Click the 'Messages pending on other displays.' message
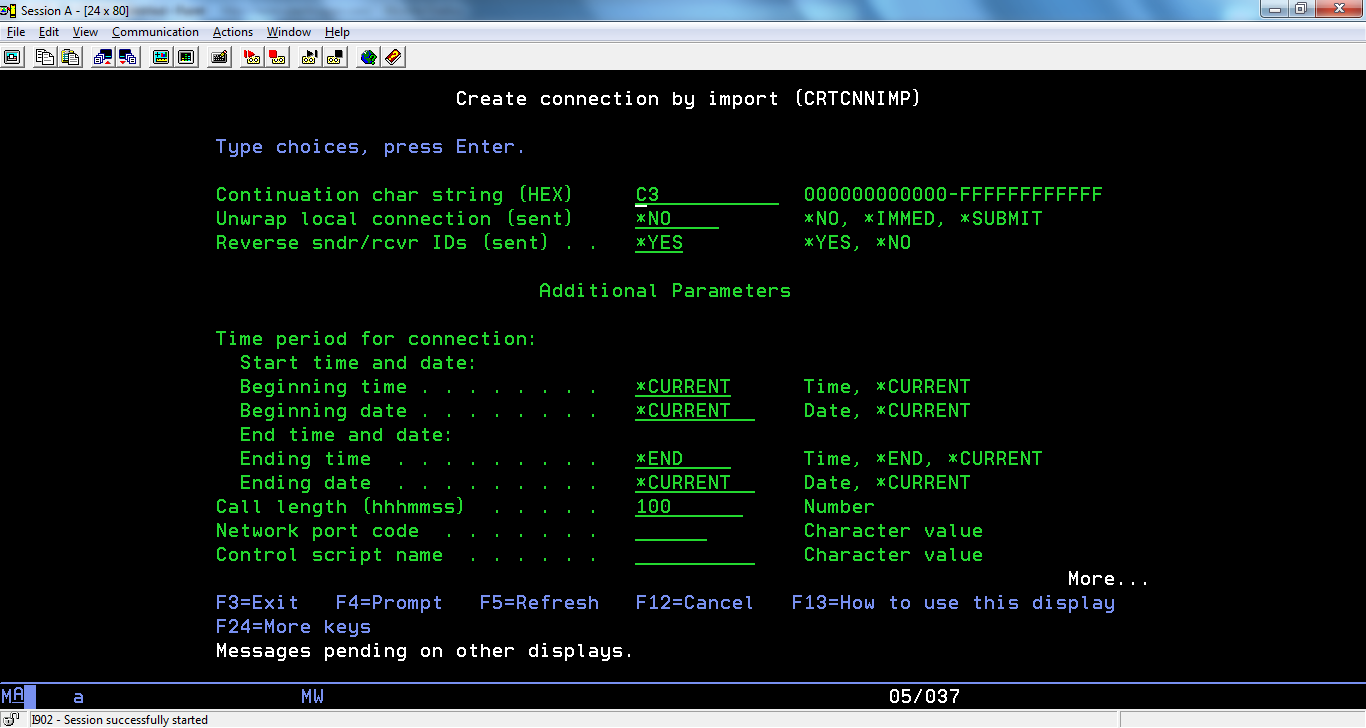This screenshot has height=728, width=1366. point(425,651)
